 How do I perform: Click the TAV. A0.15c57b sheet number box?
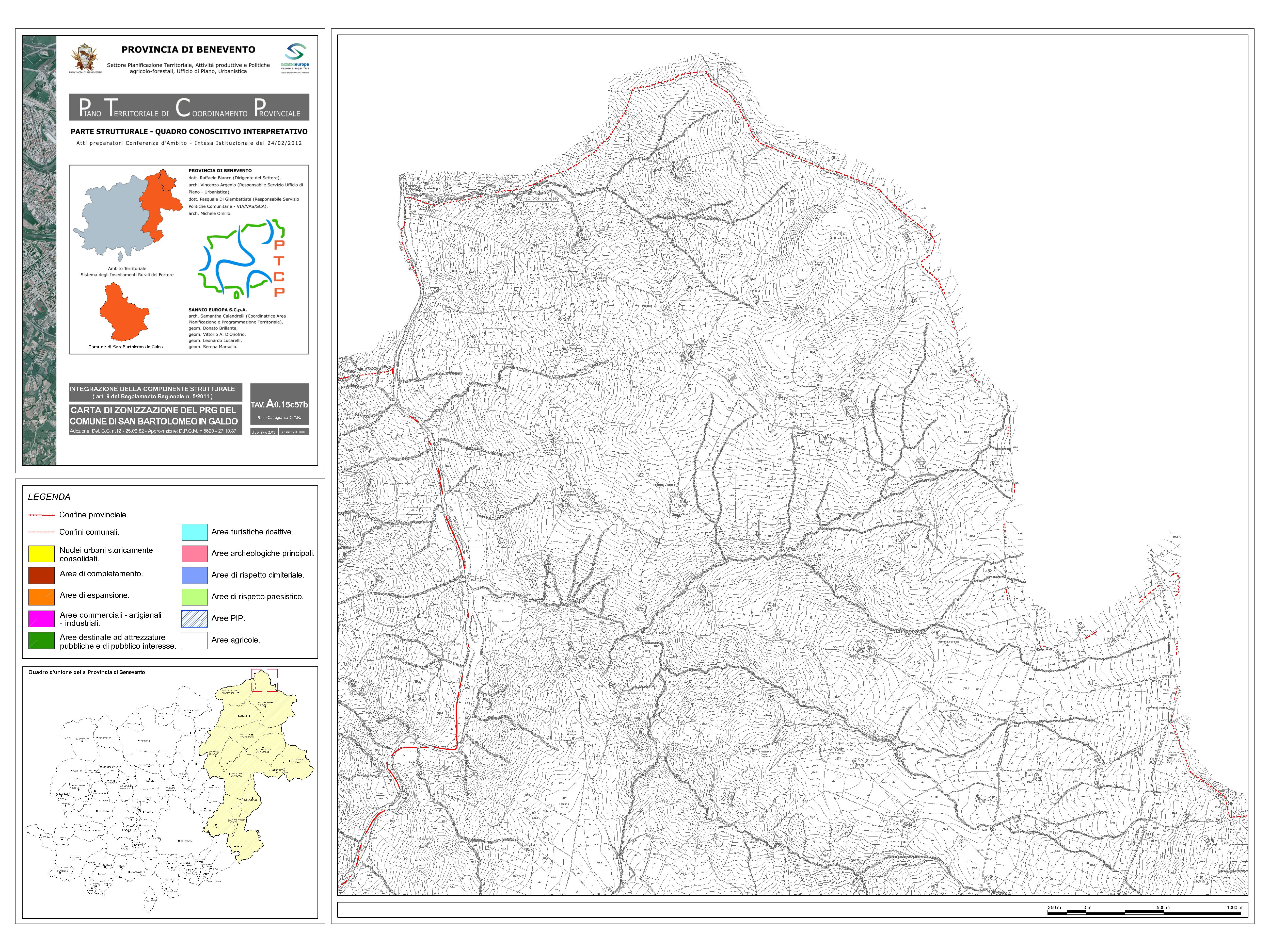[x=280, y=404]
